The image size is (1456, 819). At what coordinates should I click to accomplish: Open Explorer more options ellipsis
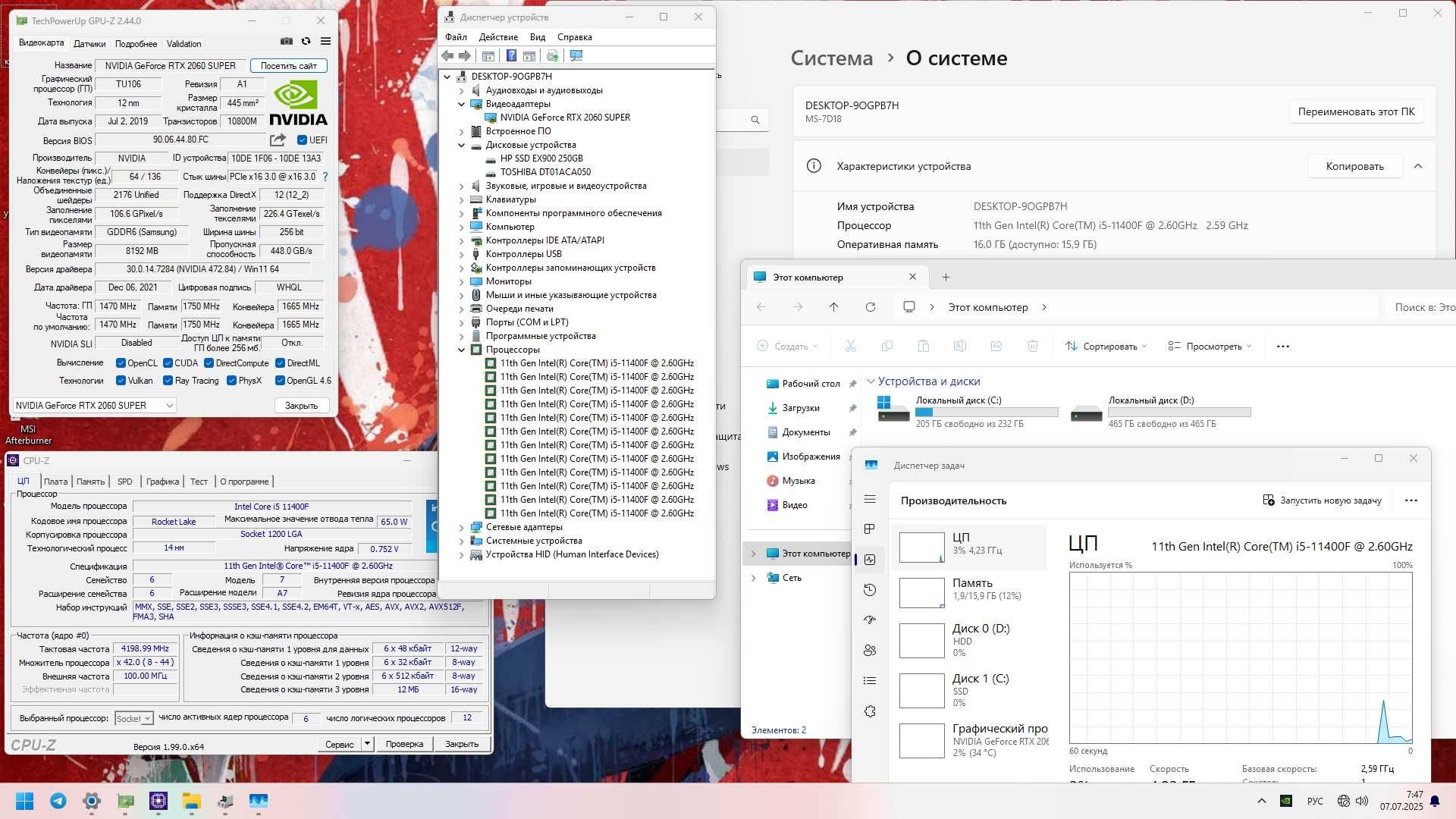tap(1283, 347)
